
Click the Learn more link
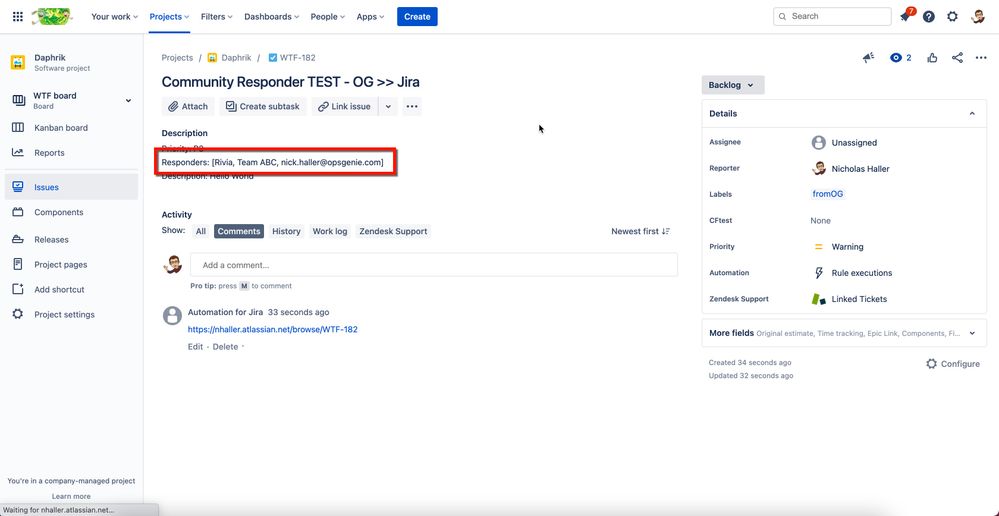pos(71,496)
